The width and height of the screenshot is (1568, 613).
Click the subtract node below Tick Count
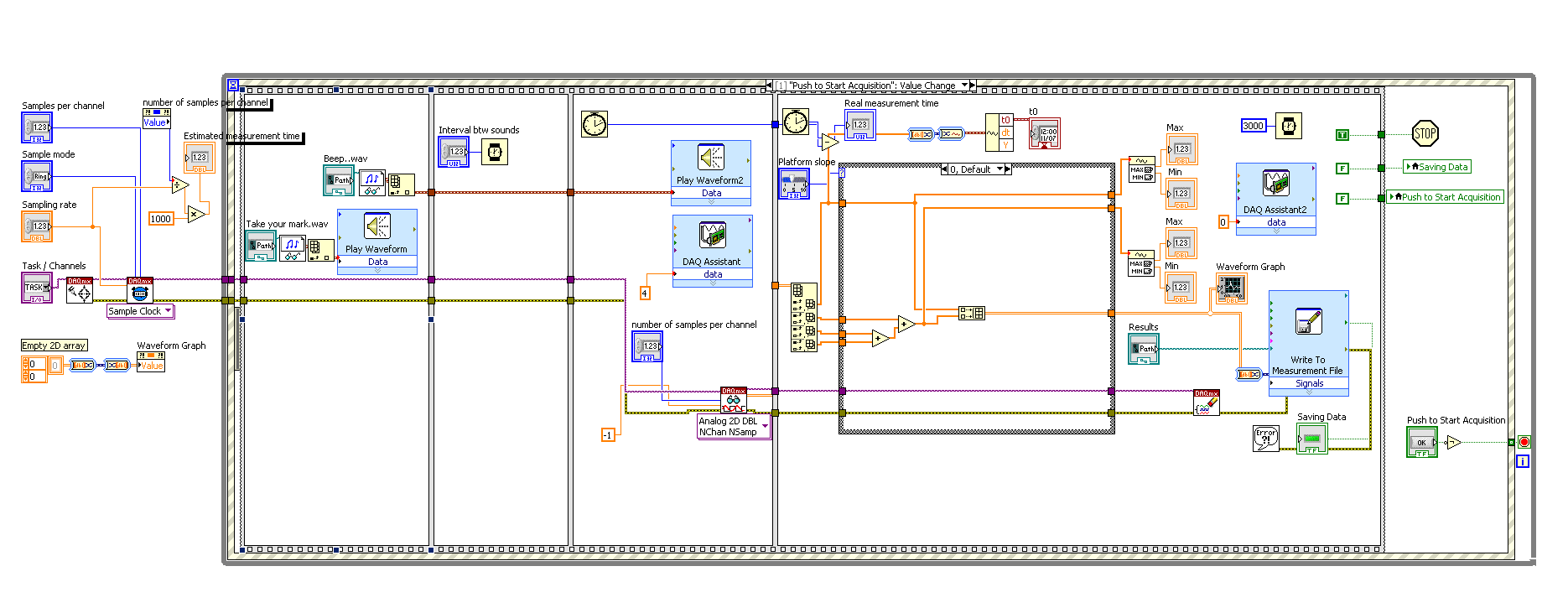tap(829, 143)
